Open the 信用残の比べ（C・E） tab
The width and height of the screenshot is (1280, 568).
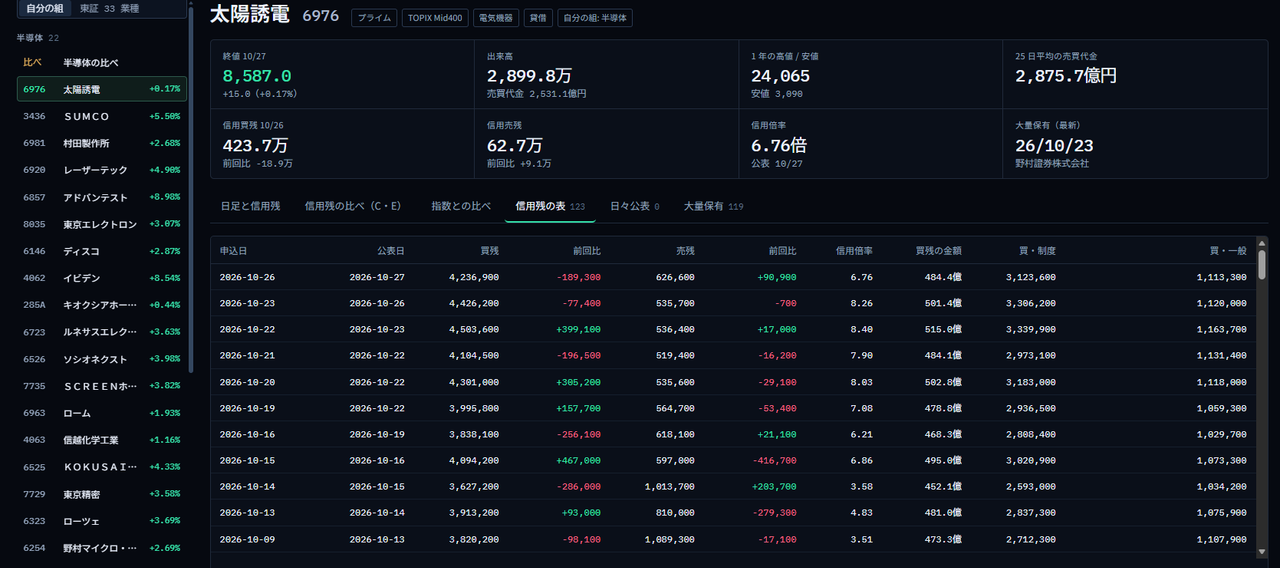coord(353,206)
